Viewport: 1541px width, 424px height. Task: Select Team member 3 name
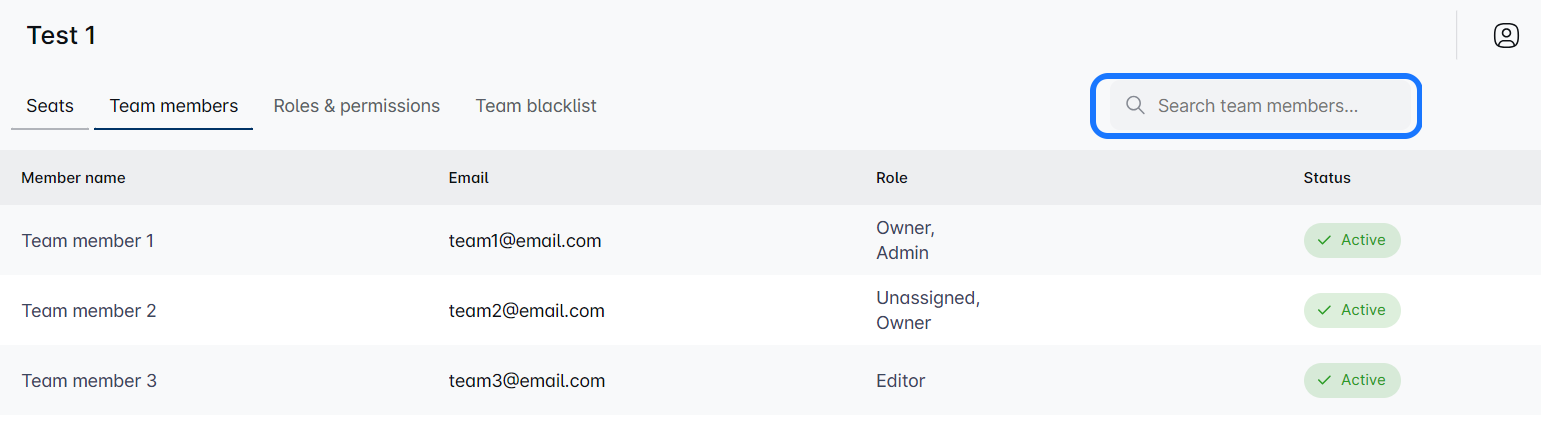pos(89,381)
